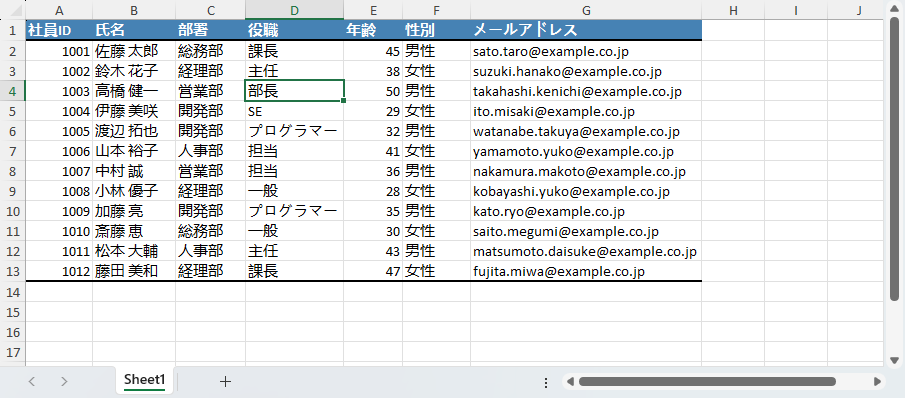Select the selected 部長 cell

[x=294, y=91]
